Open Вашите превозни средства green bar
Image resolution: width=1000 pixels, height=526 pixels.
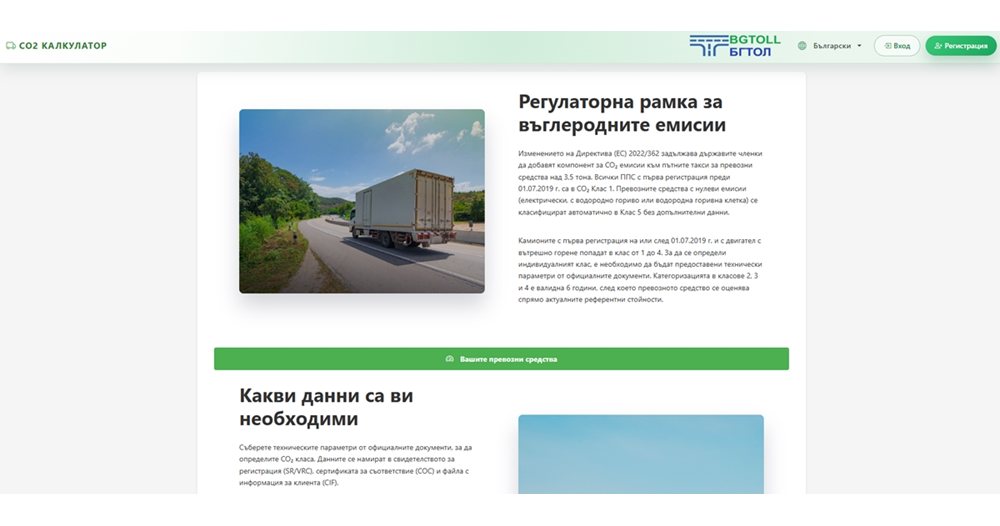tap(501, 359)
